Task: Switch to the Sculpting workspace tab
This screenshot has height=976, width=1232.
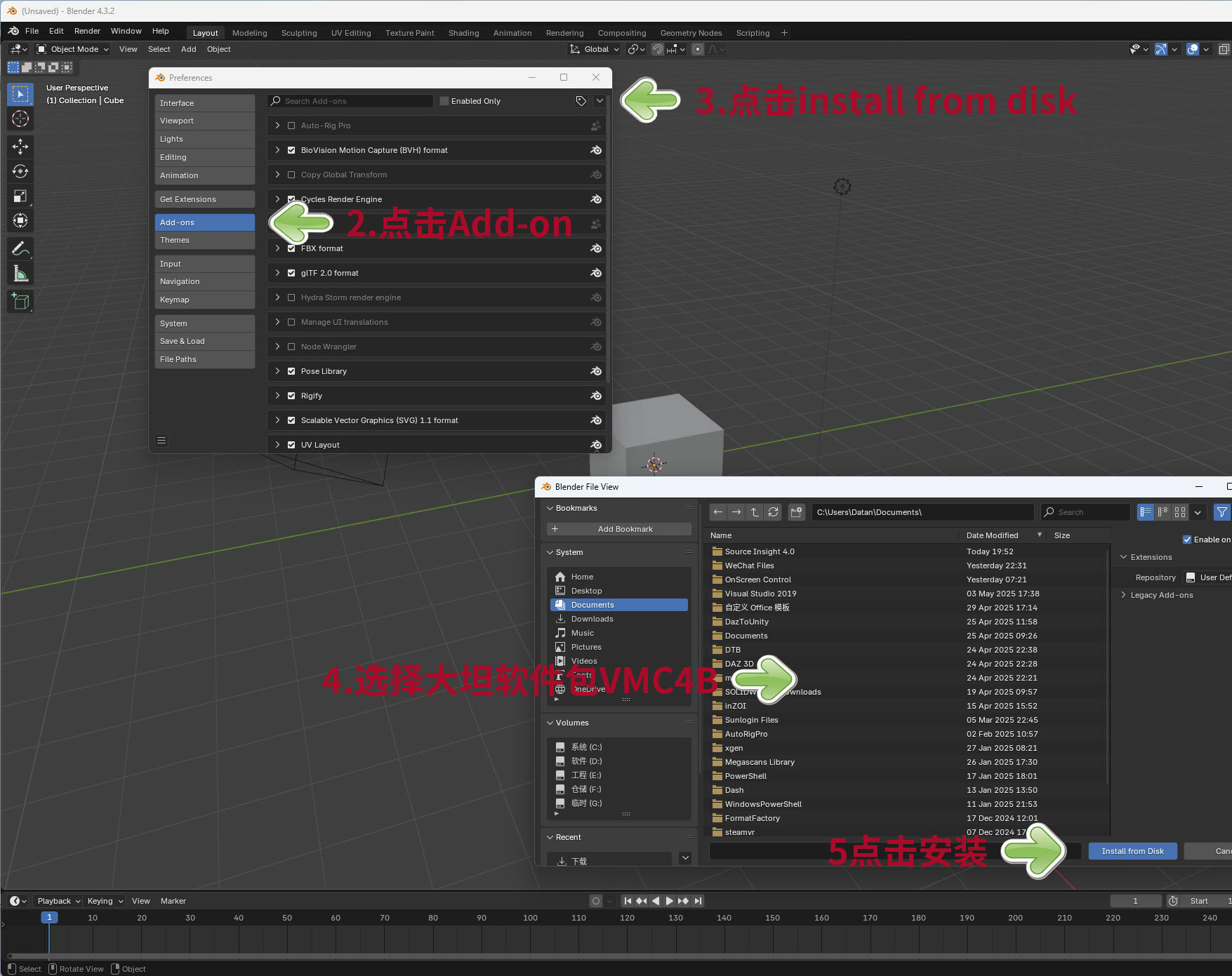Action: point(299,33)
